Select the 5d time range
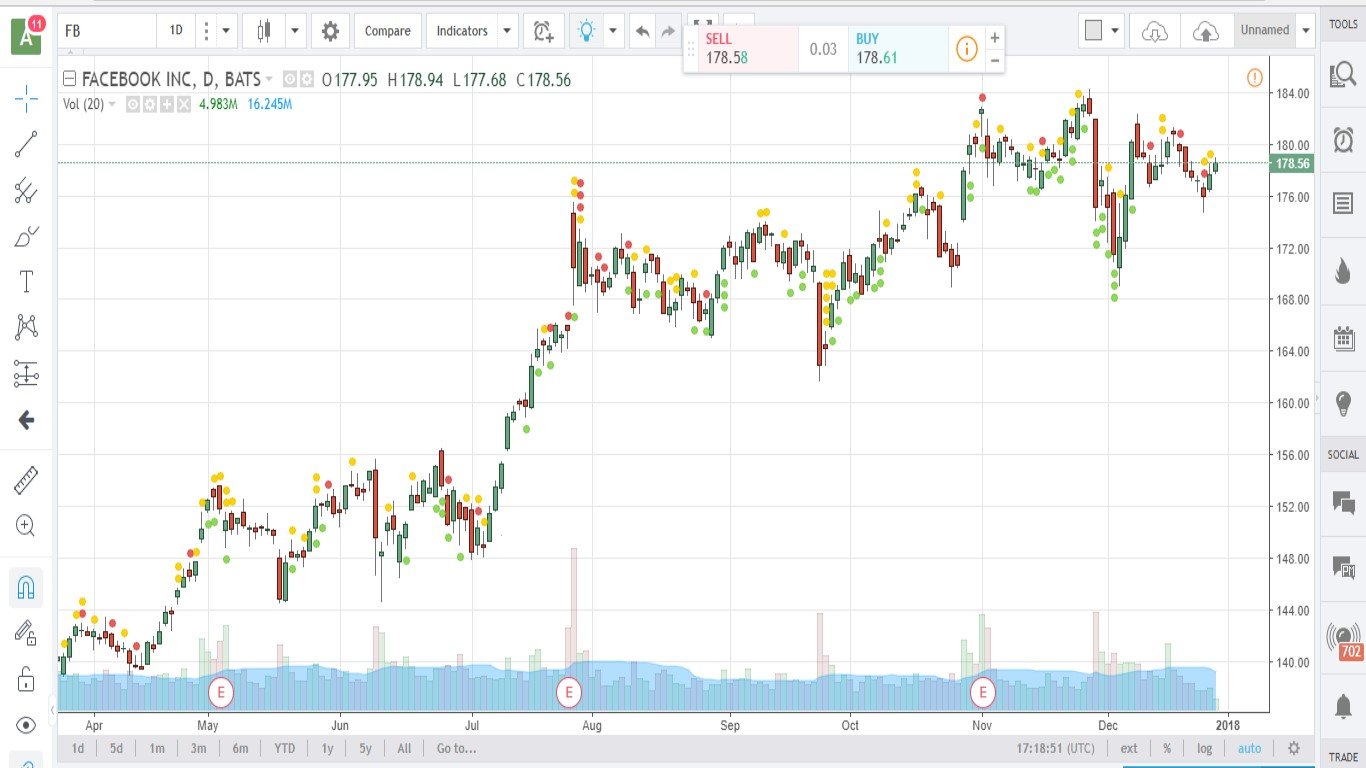The height and width of the screenshot is (768, 1366). 116,748
